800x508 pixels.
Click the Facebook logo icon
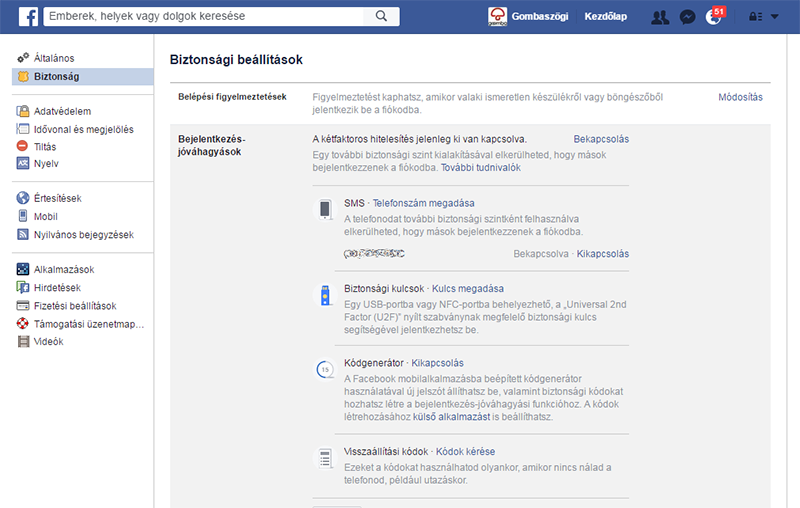(29, 16)
